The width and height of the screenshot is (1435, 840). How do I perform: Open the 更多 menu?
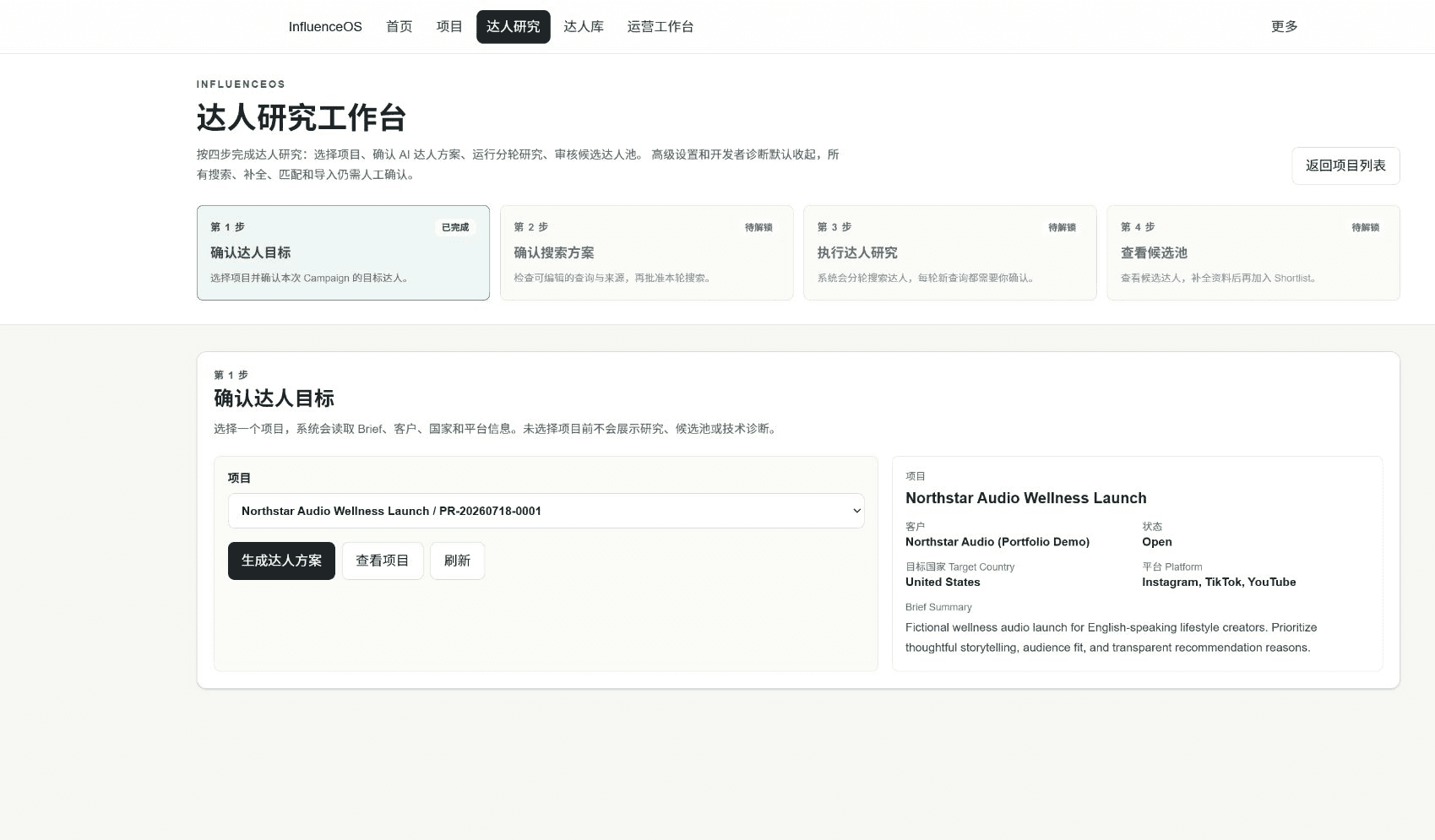tap(1284, 27)
